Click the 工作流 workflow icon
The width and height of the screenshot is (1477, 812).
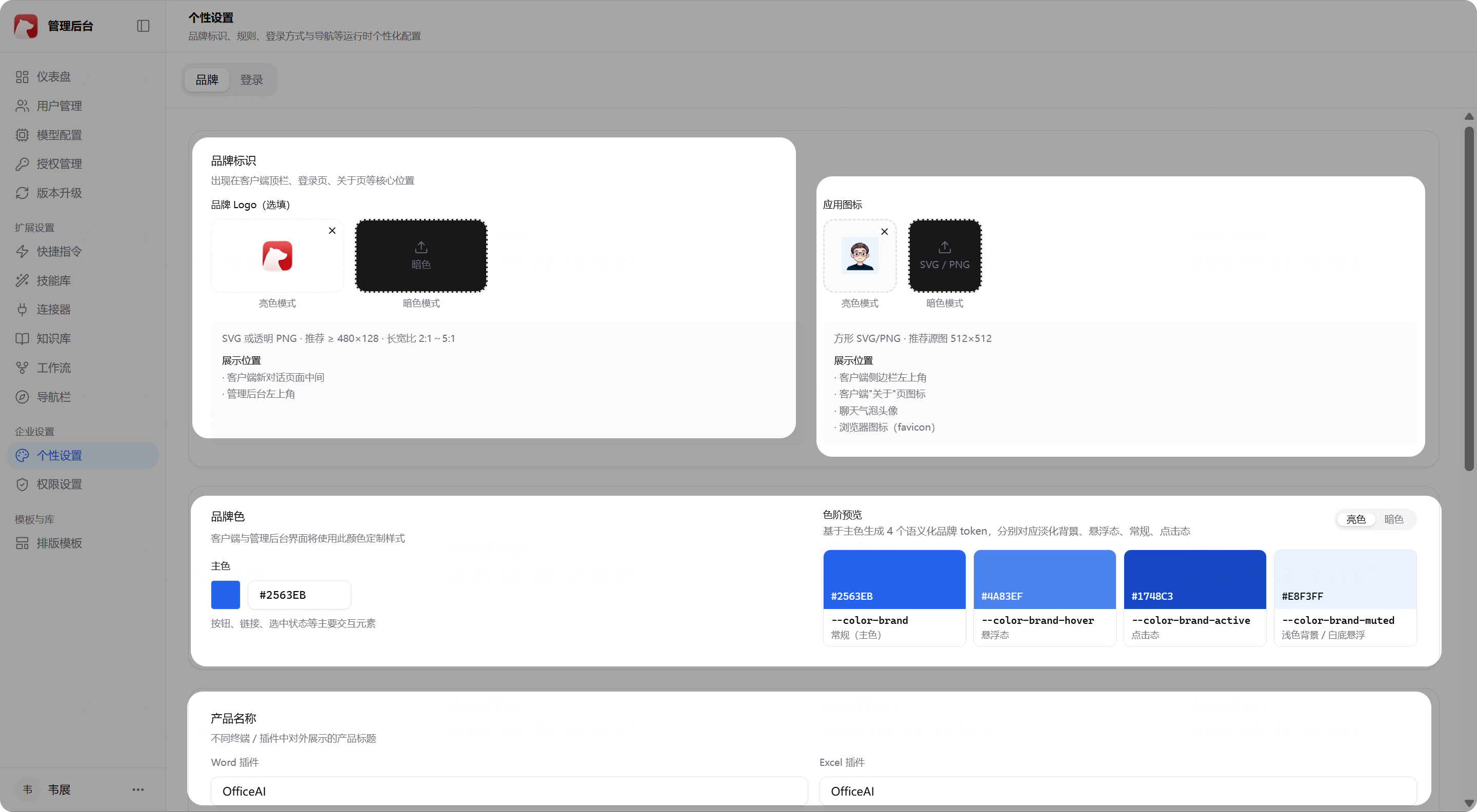[x=22, y=368]
